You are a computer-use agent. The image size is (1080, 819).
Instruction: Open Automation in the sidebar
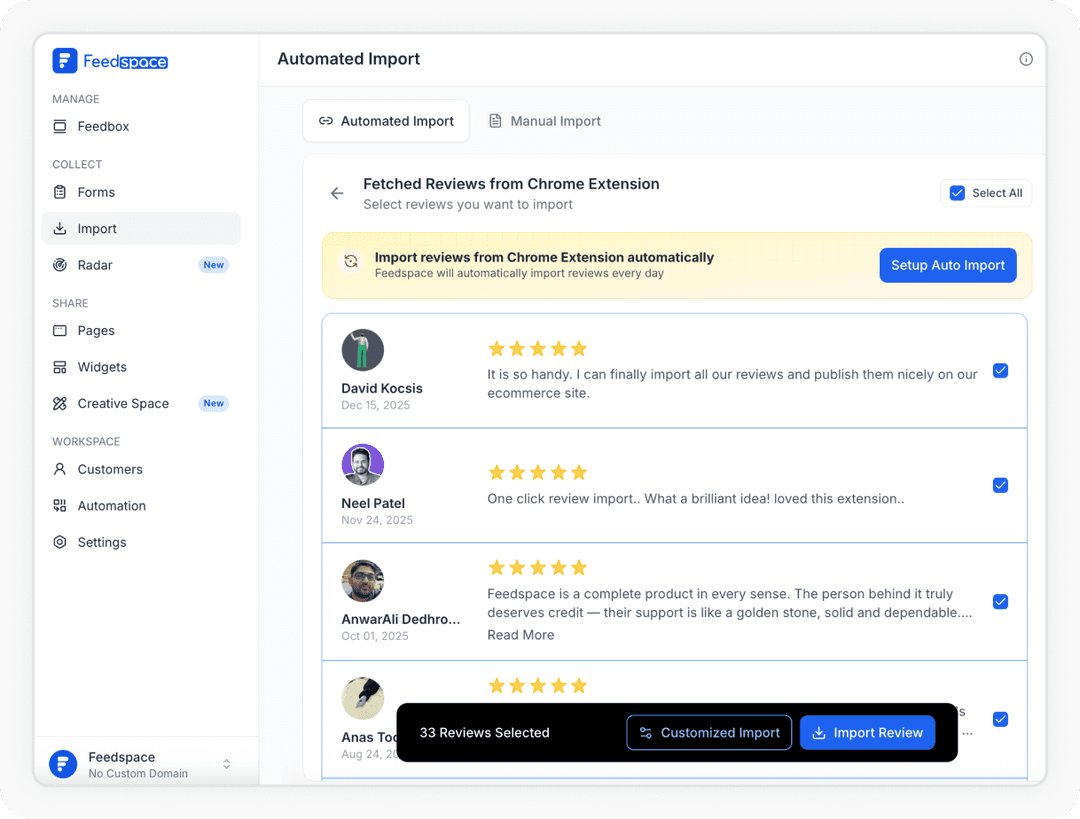pyautogui.click(x=141, y=506)
